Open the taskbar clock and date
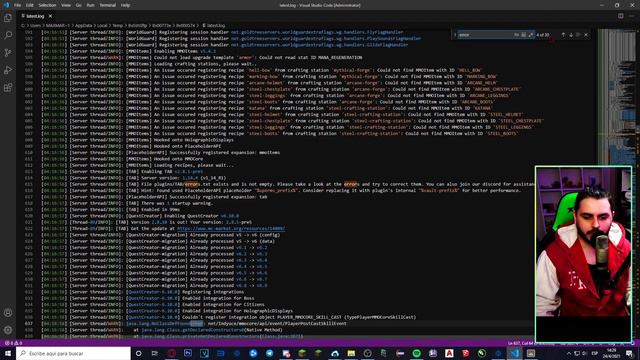 coord(611,353)
